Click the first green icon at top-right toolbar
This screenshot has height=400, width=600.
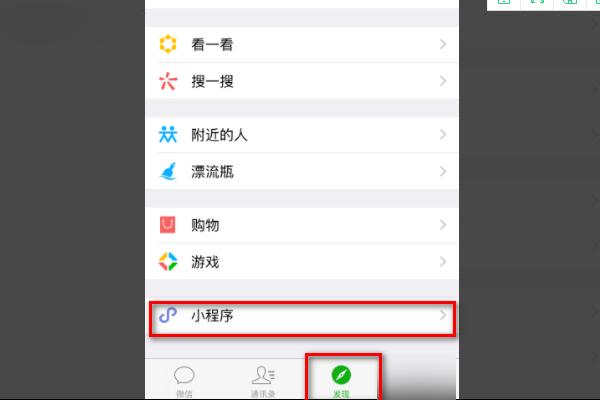click(504, 2)
